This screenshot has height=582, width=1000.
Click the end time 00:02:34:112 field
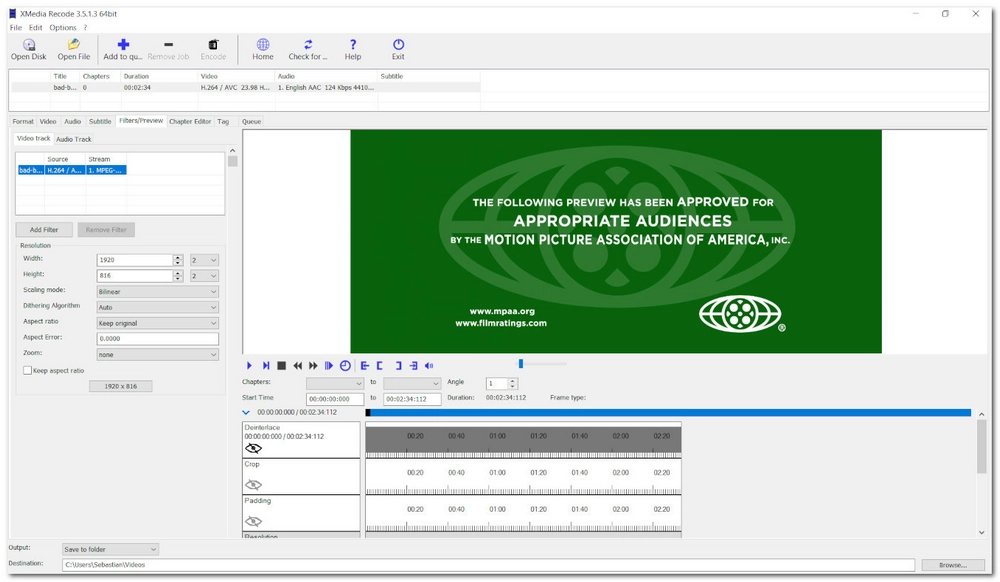[412, 399]
